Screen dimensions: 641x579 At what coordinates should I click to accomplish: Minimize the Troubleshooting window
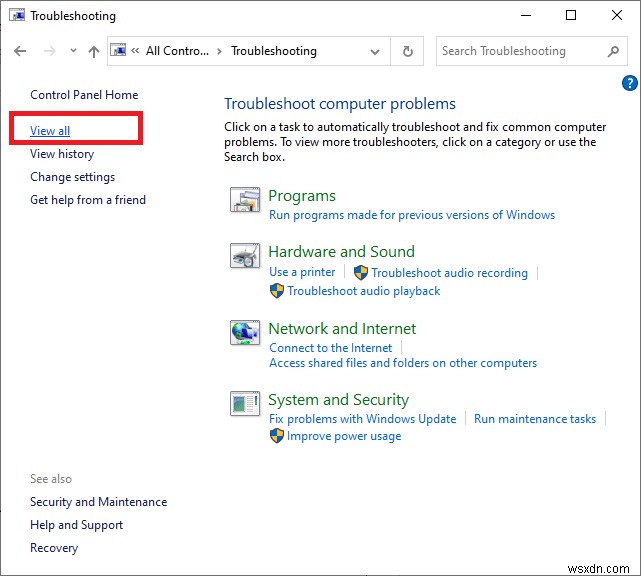coord(526,16)
